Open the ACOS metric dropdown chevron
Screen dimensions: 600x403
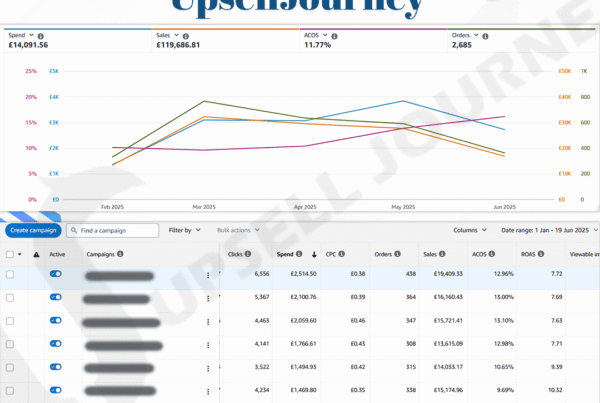click(325, 35)
